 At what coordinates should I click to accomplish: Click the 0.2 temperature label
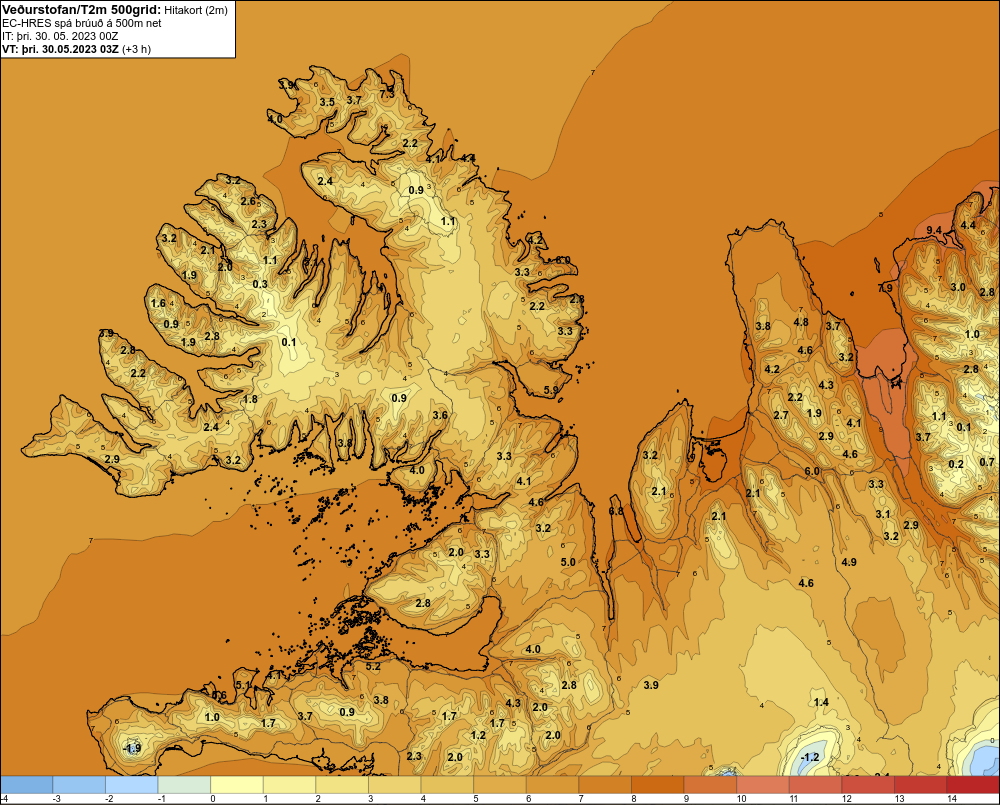955,464
